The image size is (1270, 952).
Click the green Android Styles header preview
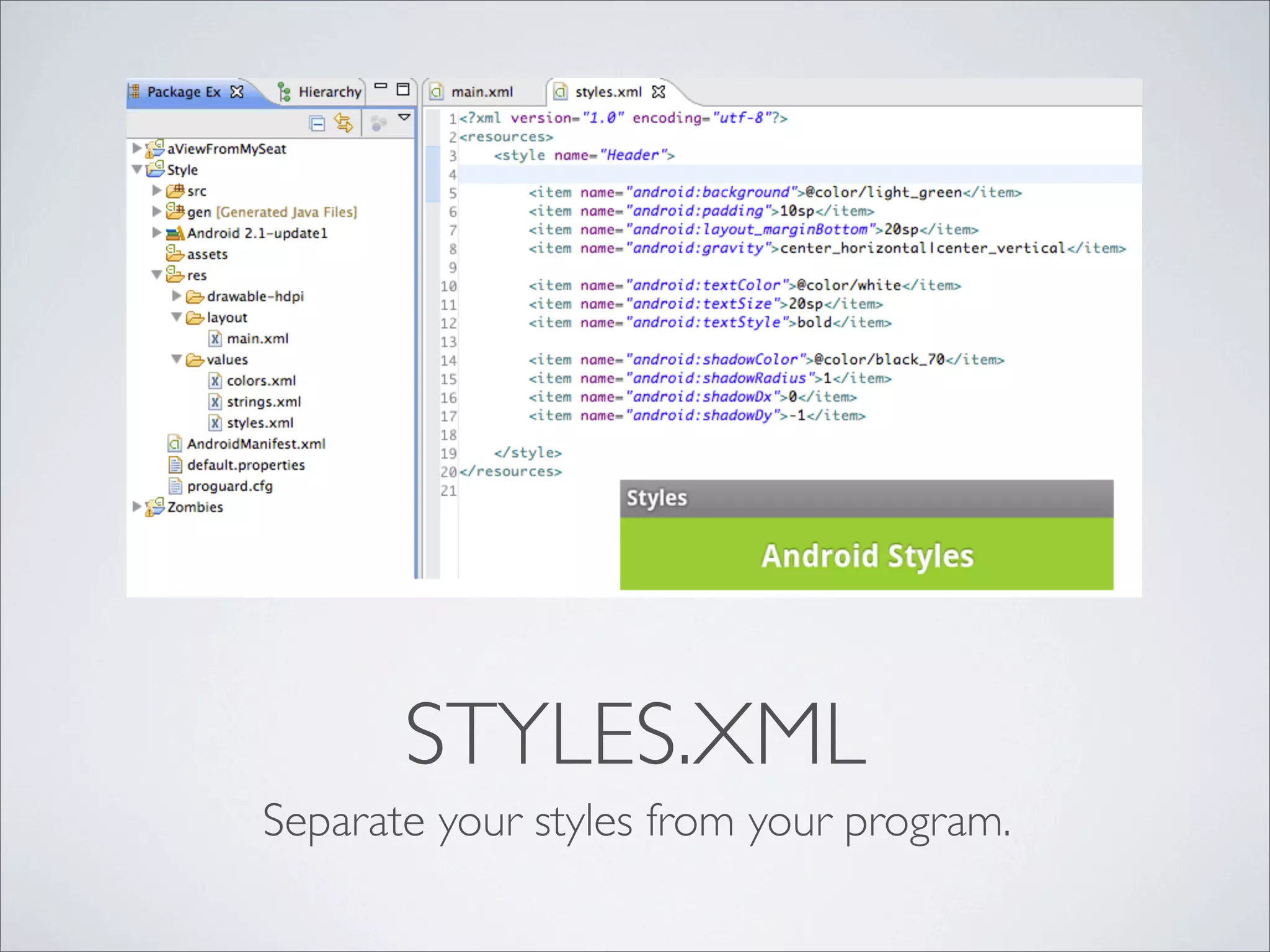(866, 553)
